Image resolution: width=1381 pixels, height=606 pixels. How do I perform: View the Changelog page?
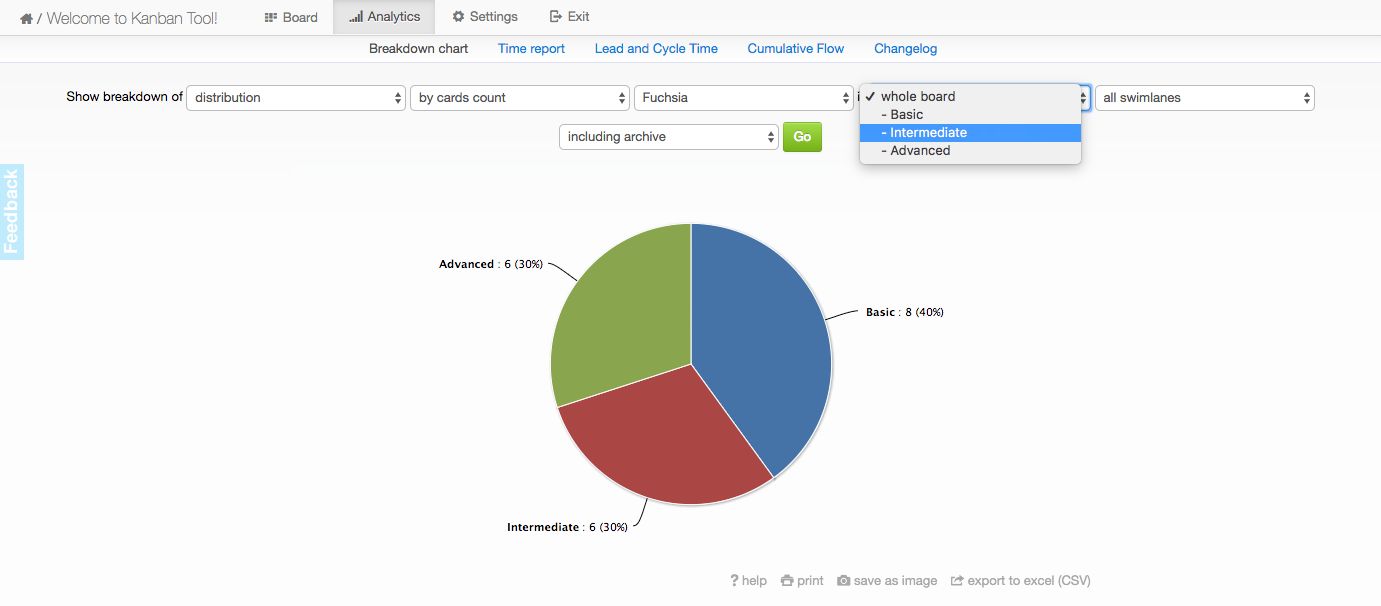[x=905, y=48]
